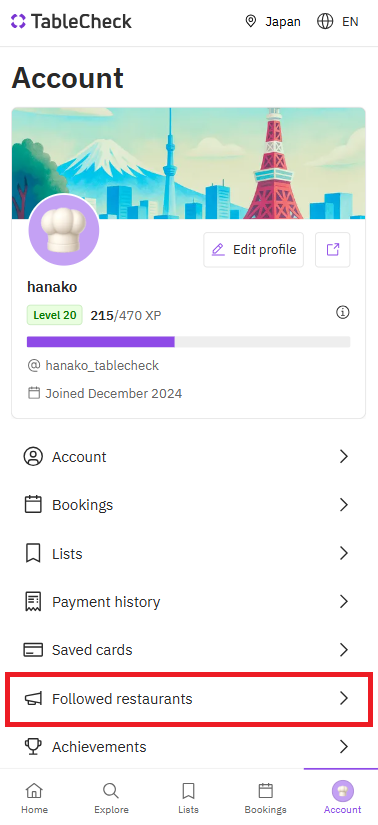Screen dimensions: 378x825
Task: Expand the Saved cards chevron
Action: click(x=344, y=650)
